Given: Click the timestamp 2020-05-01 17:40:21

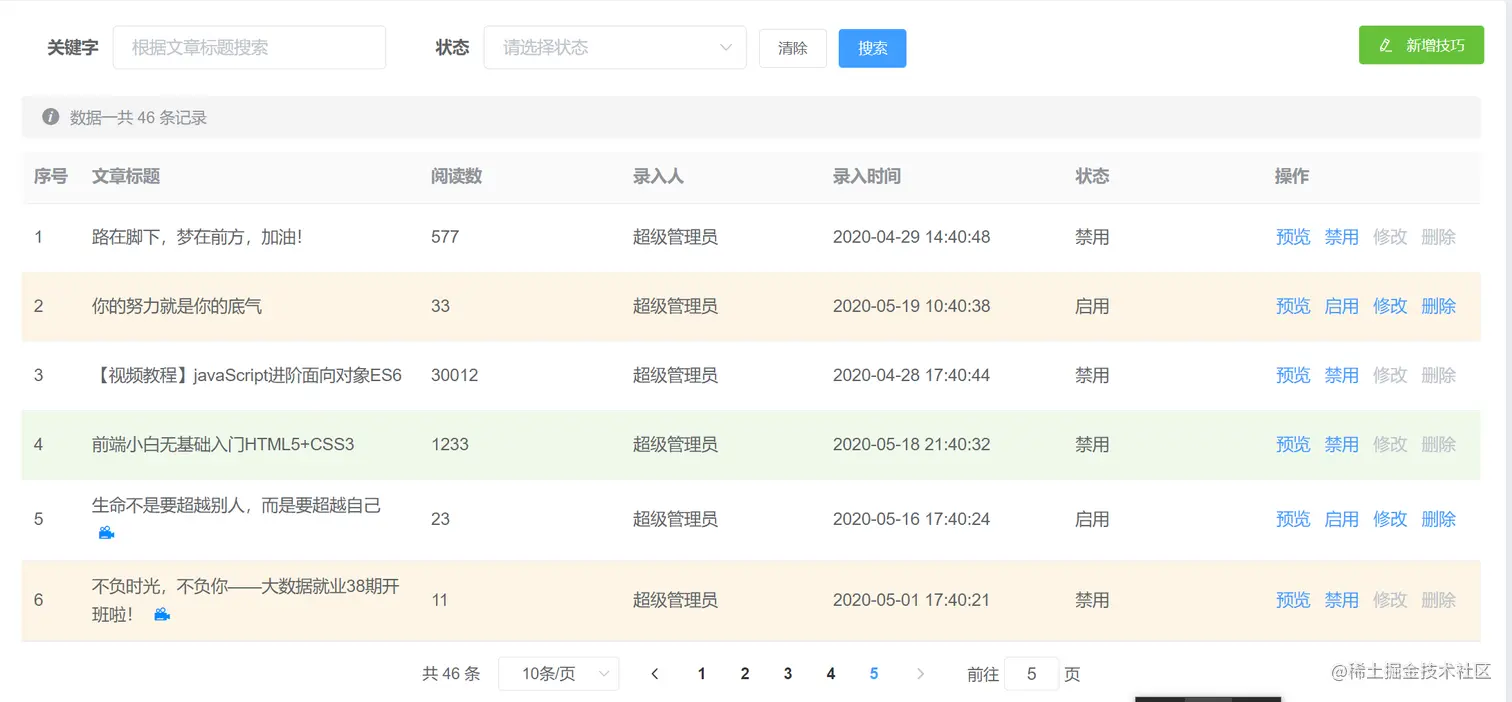Looking at the screenshot, I should [x=912, y=600].
